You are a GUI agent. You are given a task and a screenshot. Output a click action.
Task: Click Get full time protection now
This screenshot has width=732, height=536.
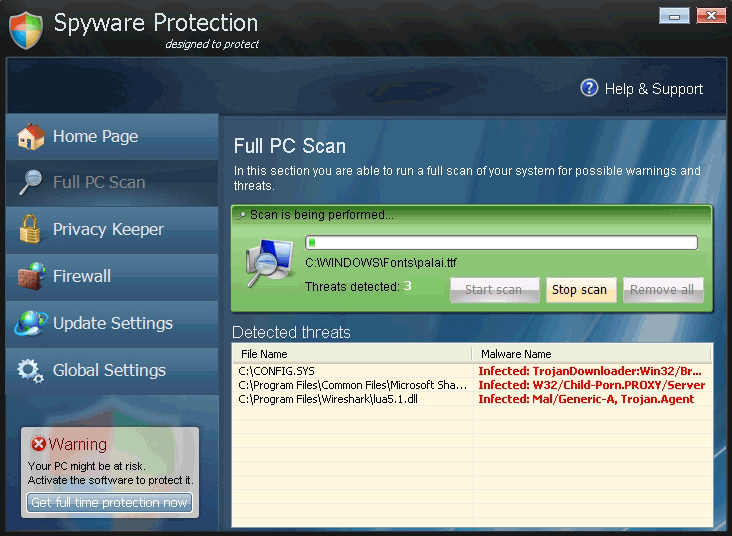(109, 502)
